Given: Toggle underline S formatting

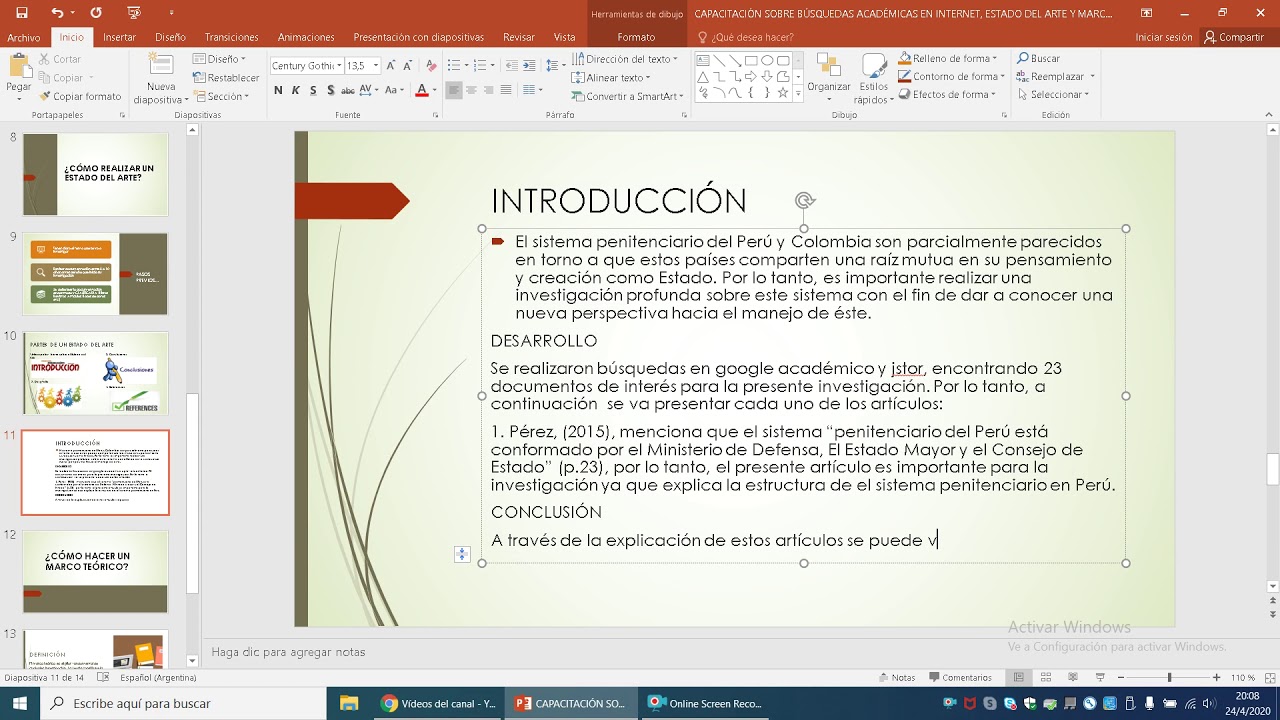Looking at the screenshot, I should tap(314, 90).
